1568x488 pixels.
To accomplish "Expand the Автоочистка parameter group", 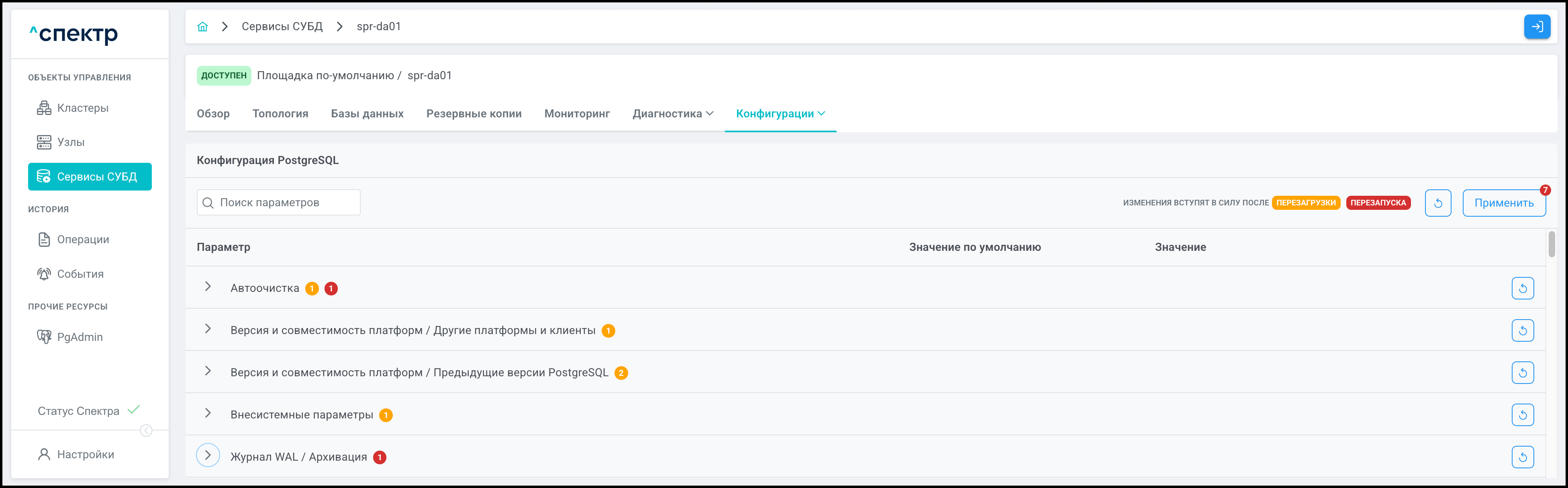I will (208, 287).
